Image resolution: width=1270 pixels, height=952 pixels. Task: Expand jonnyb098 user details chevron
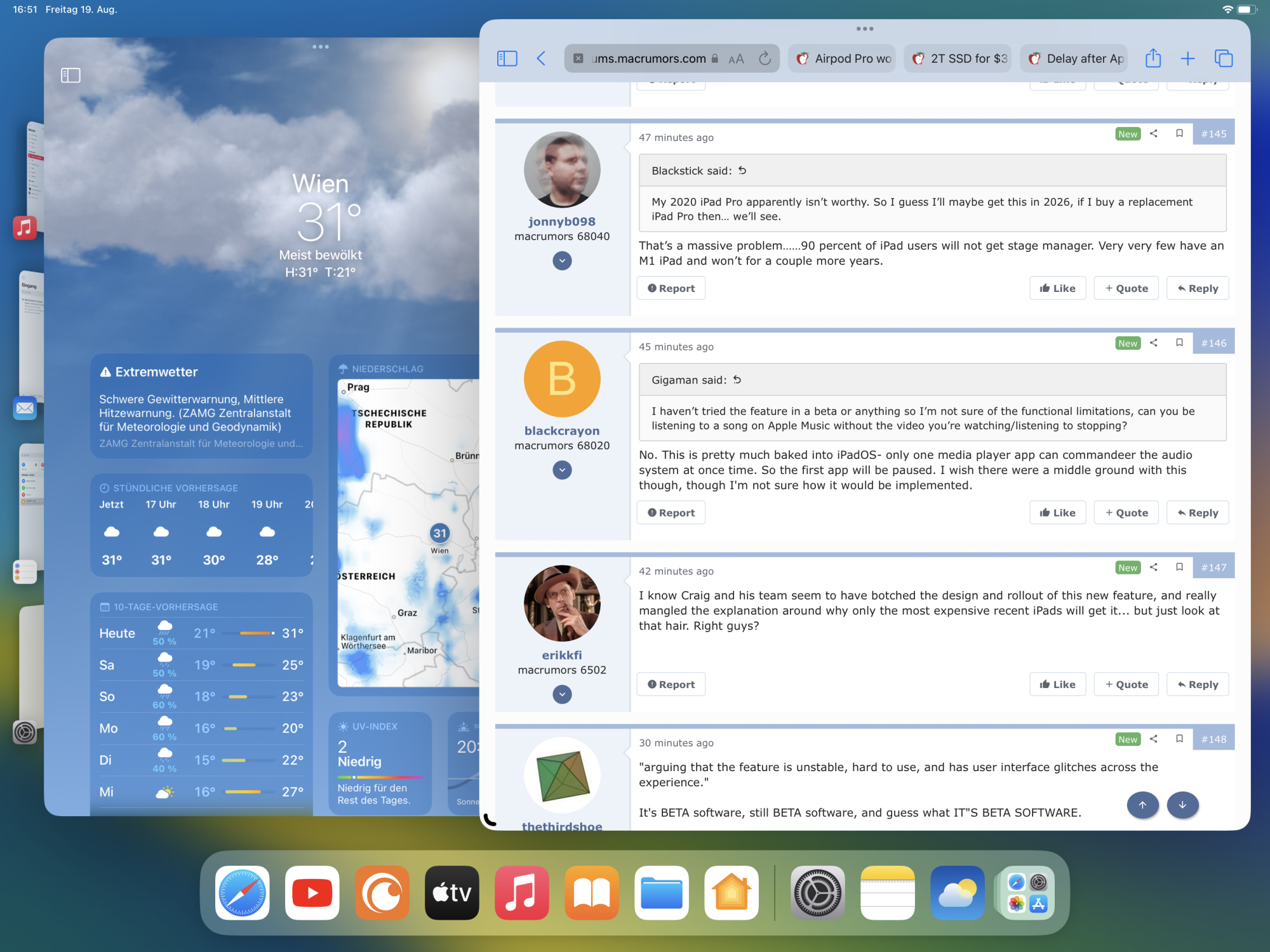(562, 261)
